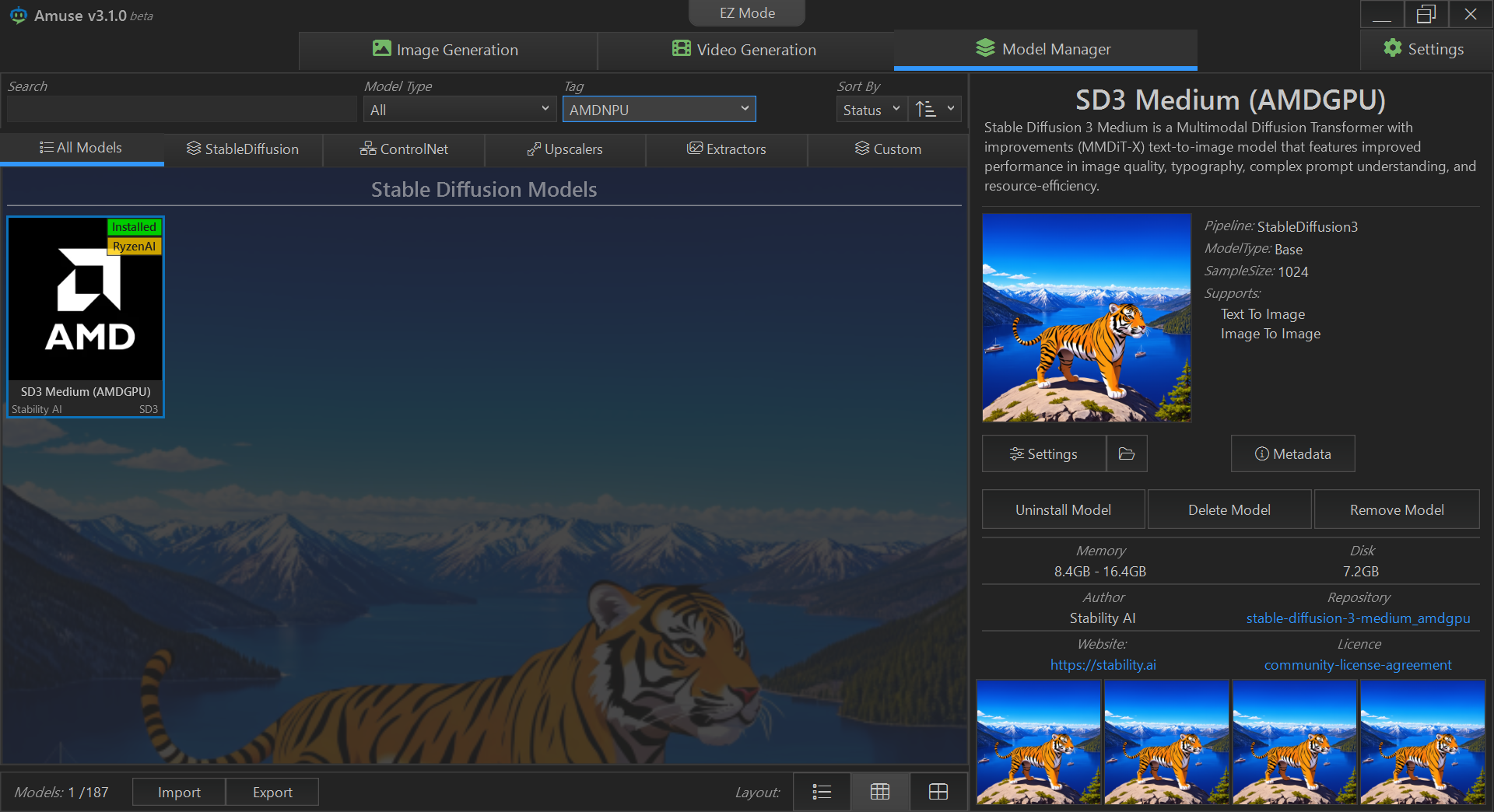Open EZ Mode
This screenshot has width=1494, height=812.
pyautogui.click(x=745, y=12)
